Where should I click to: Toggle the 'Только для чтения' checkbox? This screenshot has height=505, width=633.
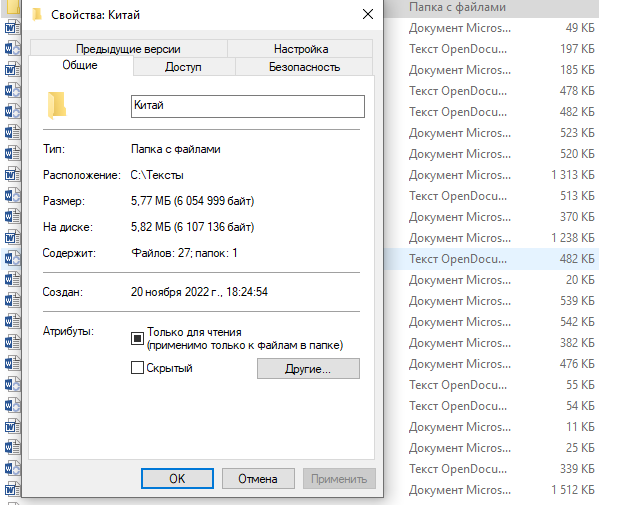(x=137, y=338)
